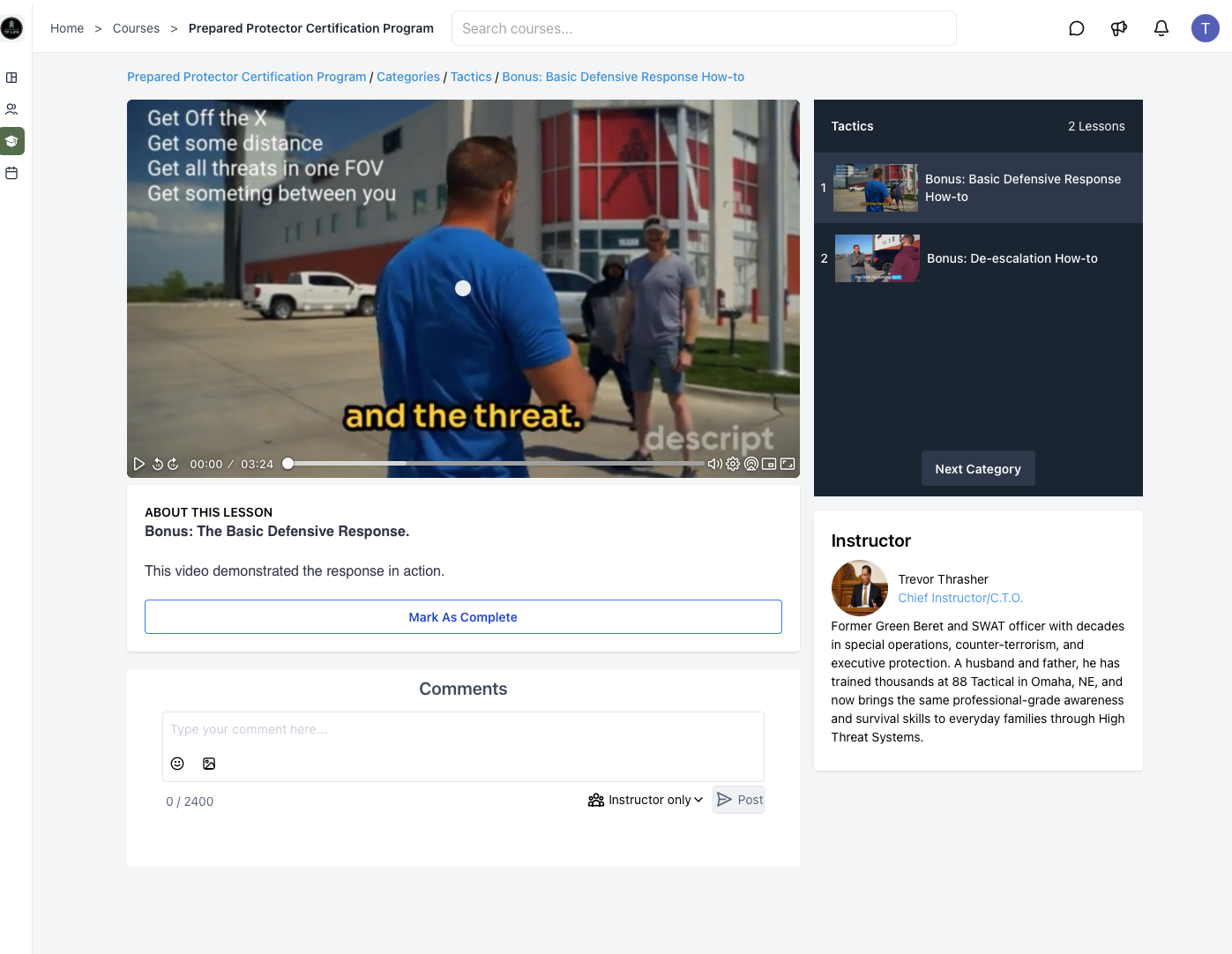This screenshot has width=1232, height=954.
Task: Mark the lesson as complete
Action: 463,617
